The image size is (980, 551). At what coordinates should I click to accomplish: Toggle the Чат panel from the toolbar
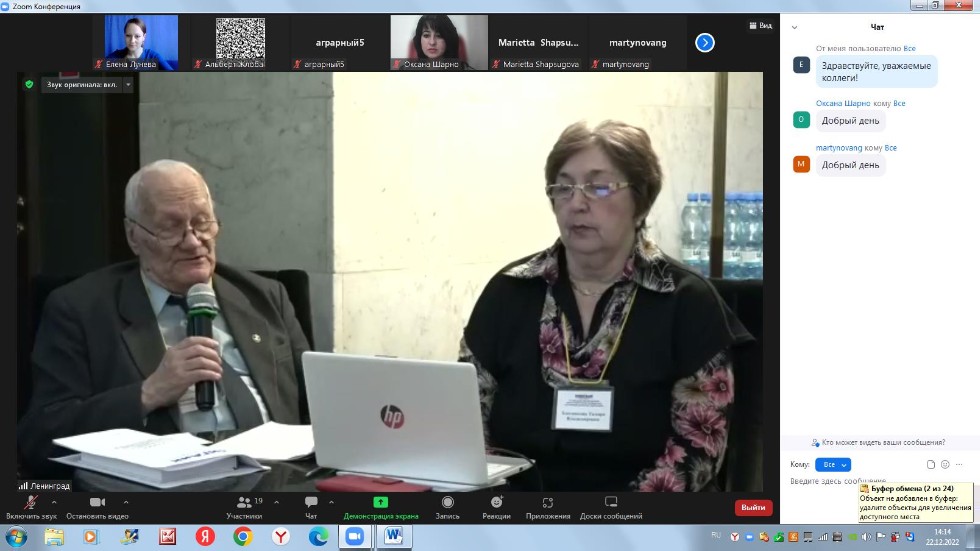coord(311,506)
